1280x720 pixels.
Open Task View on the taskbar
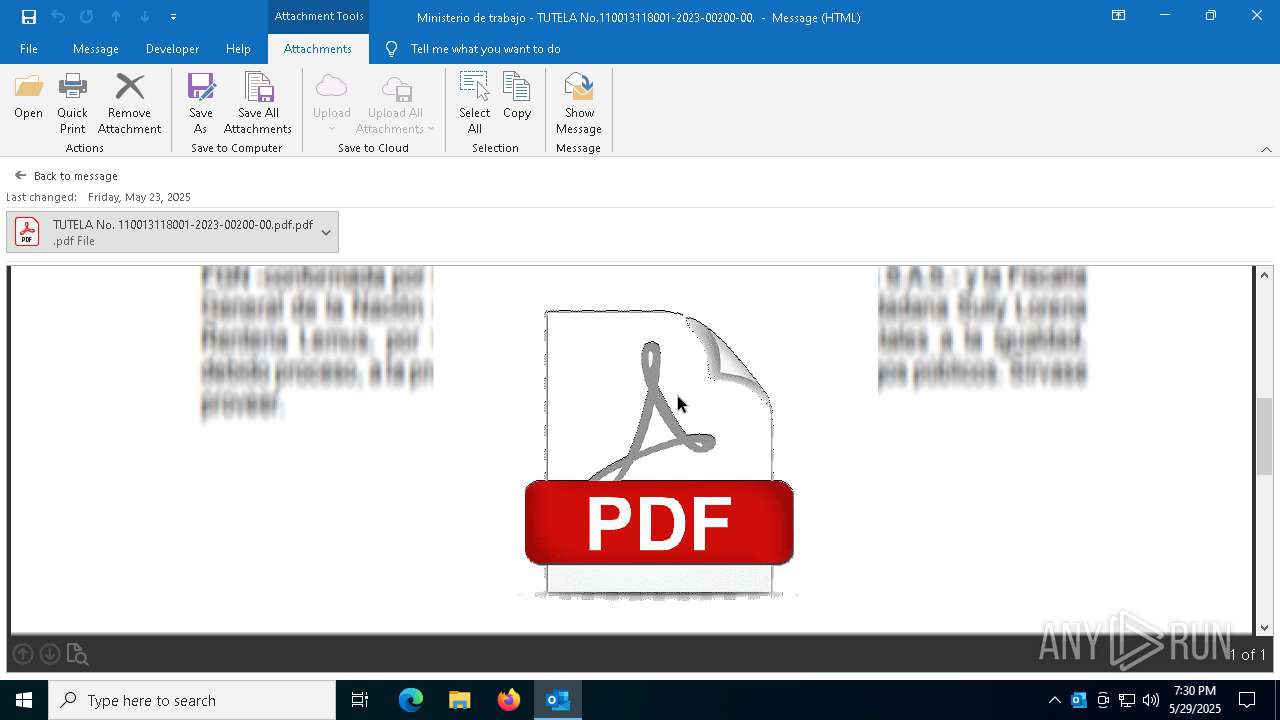click(360, 700)
